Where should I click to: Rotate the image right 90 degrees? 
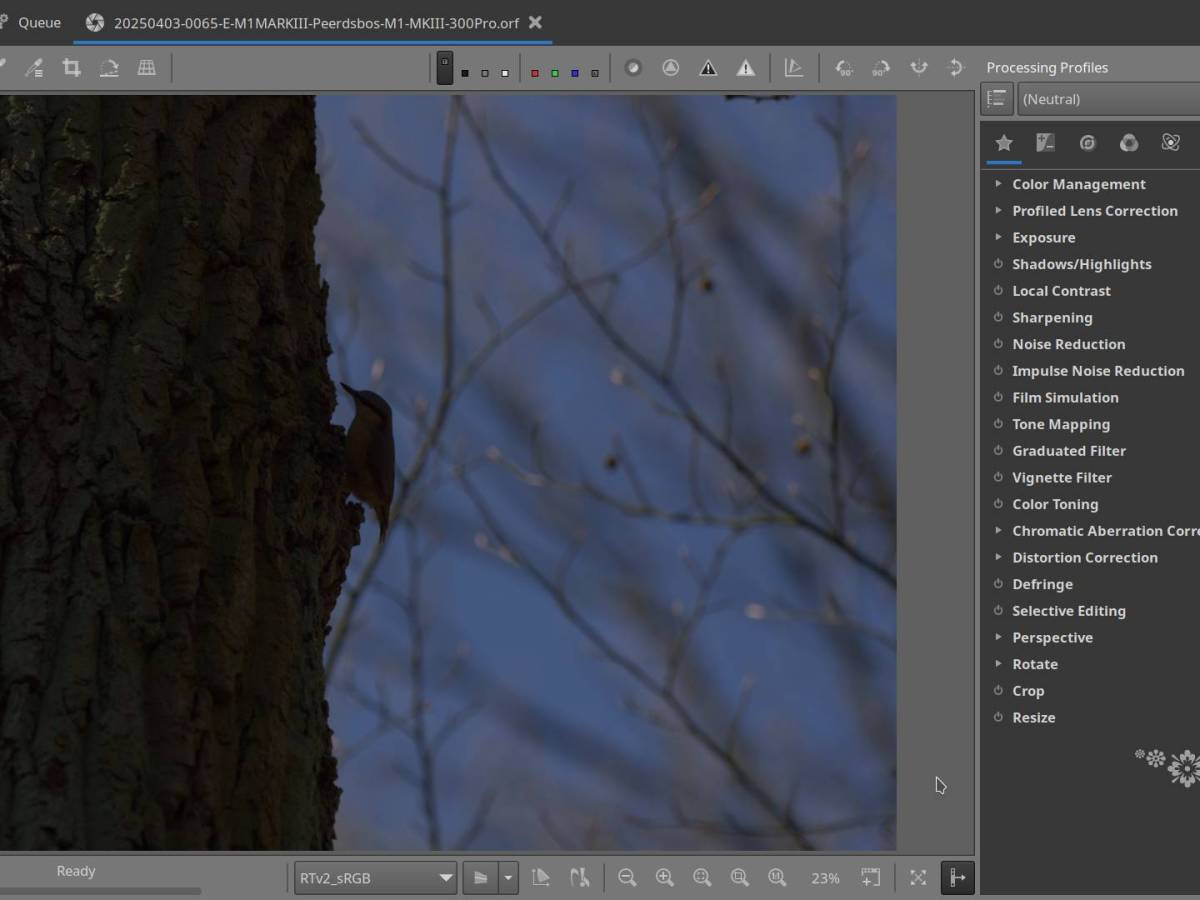(x=881, y=68)
